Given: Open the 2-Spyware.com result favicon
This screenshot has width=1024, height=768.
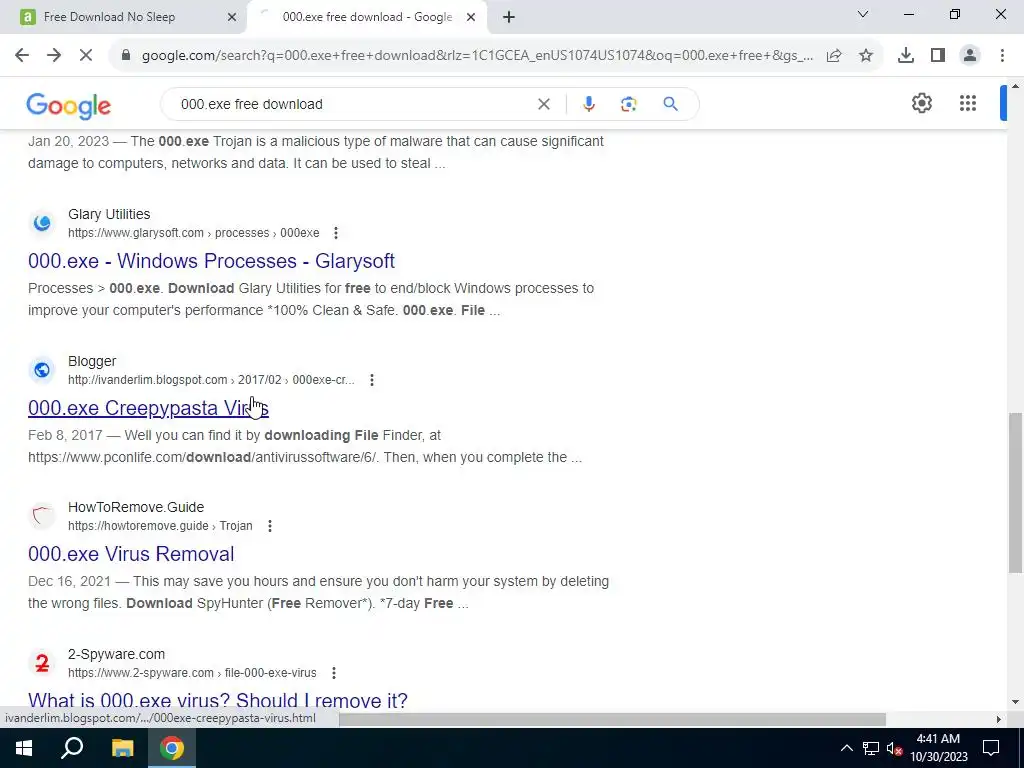Looking at the screenshot, I should (42, 663).
